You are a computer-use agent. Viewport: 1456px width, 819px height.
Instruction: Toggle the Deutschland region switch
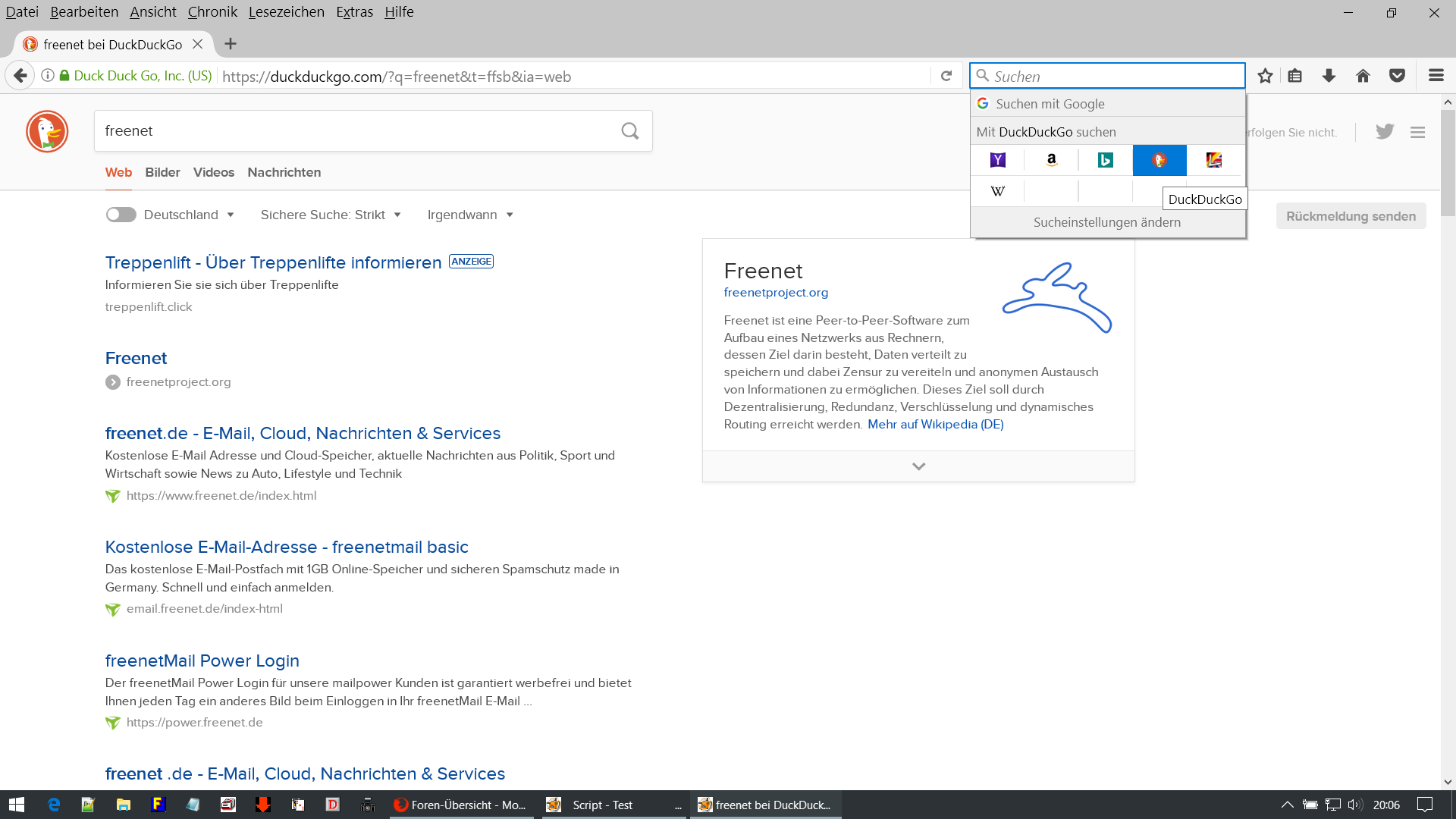[x=121, y=215]
